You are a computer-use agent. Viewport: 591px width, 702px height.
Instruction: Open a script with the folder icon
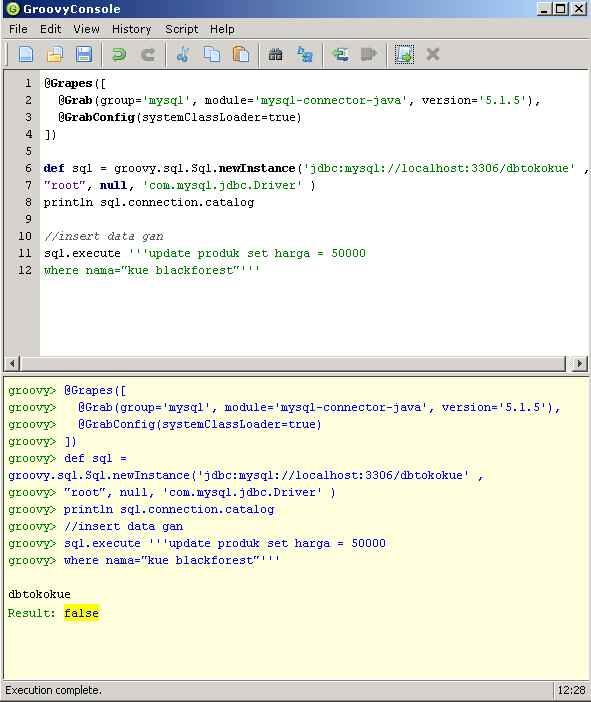(55, 55)
